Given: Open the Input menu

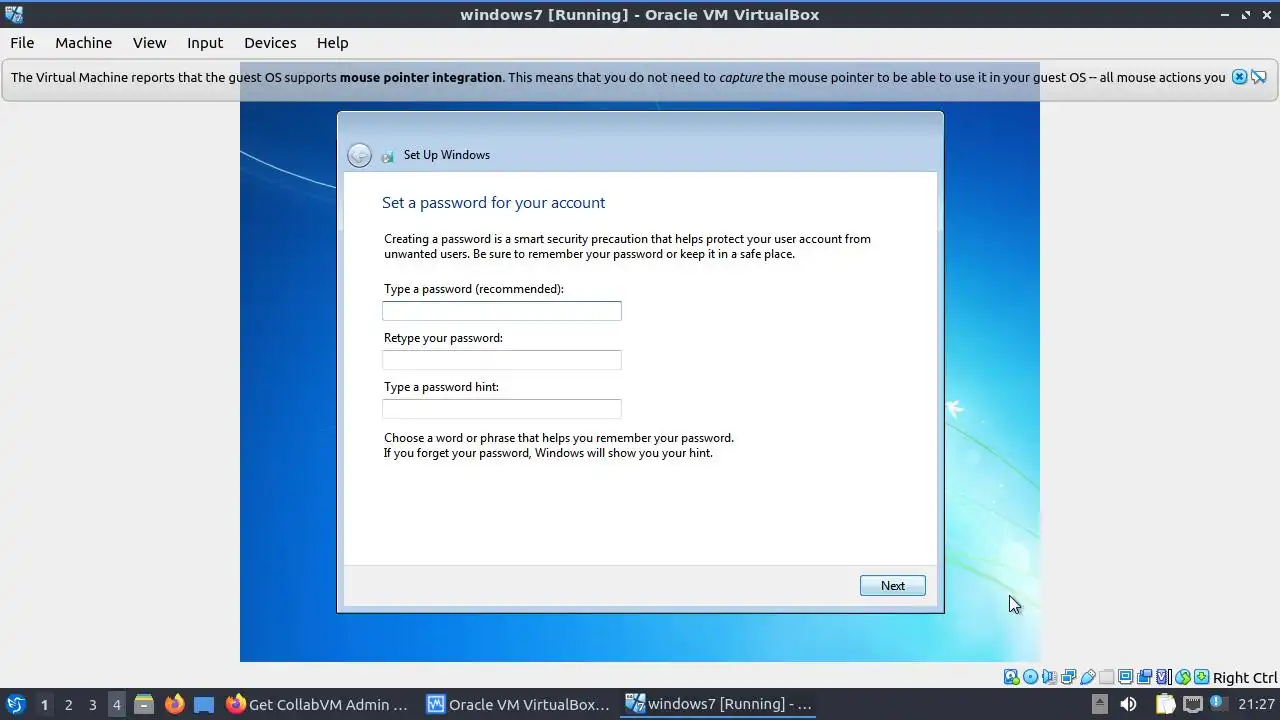Looking at the screenshot, I should [205, 42].
